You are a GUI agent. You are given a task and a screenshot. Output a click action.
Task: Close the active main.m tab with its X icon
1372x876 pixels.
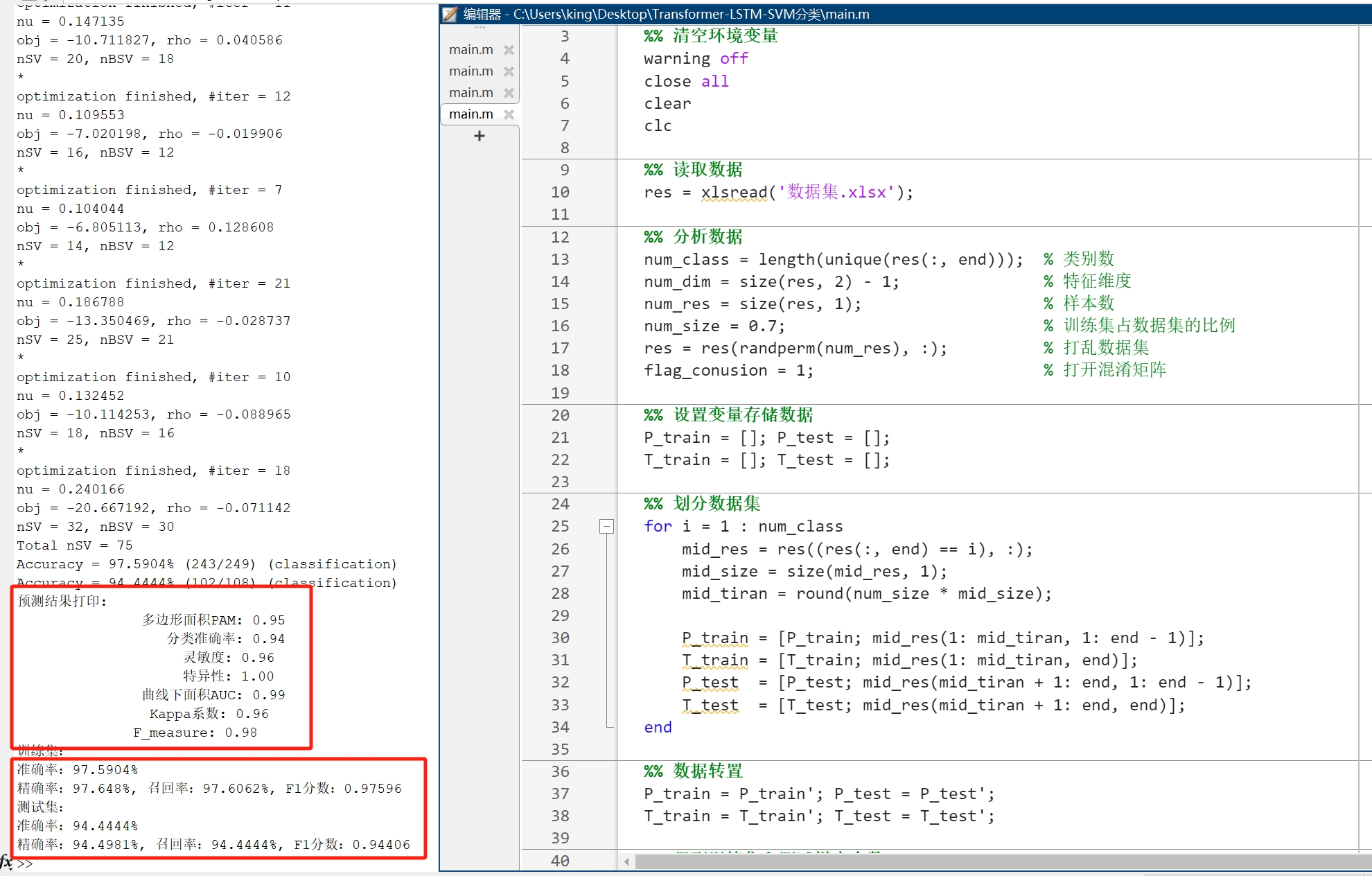pos(509,114)
